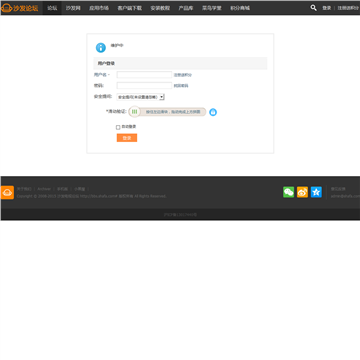The width and height of the screenshot is (360, 360).
Task: Click the blue info icon in login box
Action: point(101,48)
